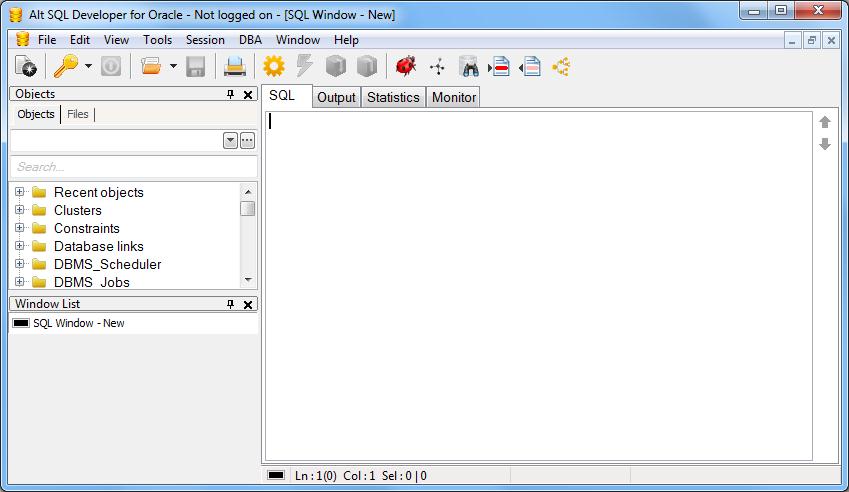Viewport: 849px width, 492px height.
Task: Open the View menu
Action: click(x=116, y=40)
